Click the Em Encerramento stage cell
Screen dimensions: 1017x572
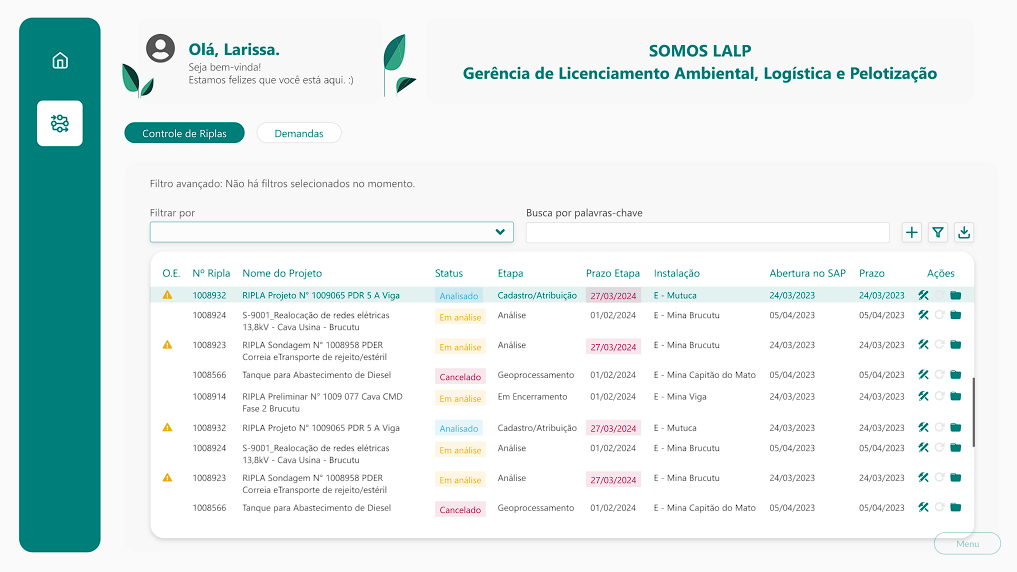pos(532,396)
